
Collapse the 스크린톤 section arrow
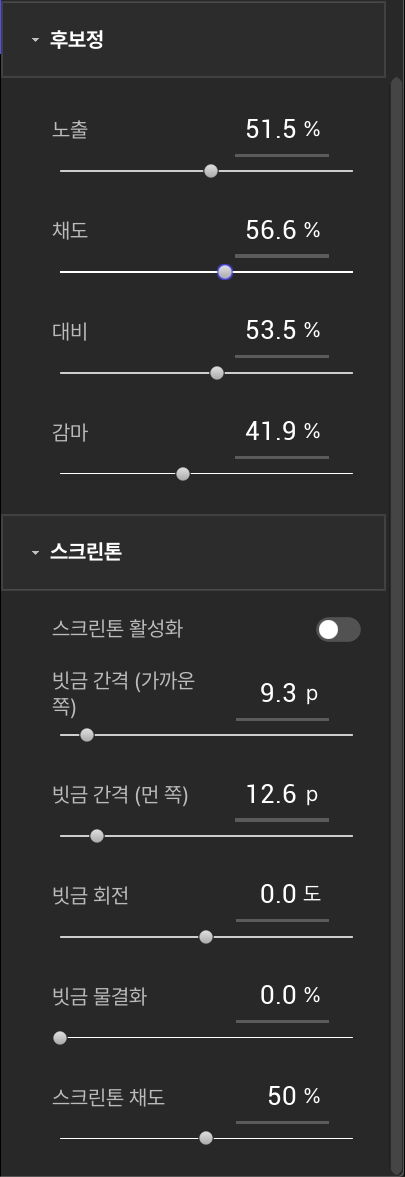pyautogui.click(x=35, y=553)
